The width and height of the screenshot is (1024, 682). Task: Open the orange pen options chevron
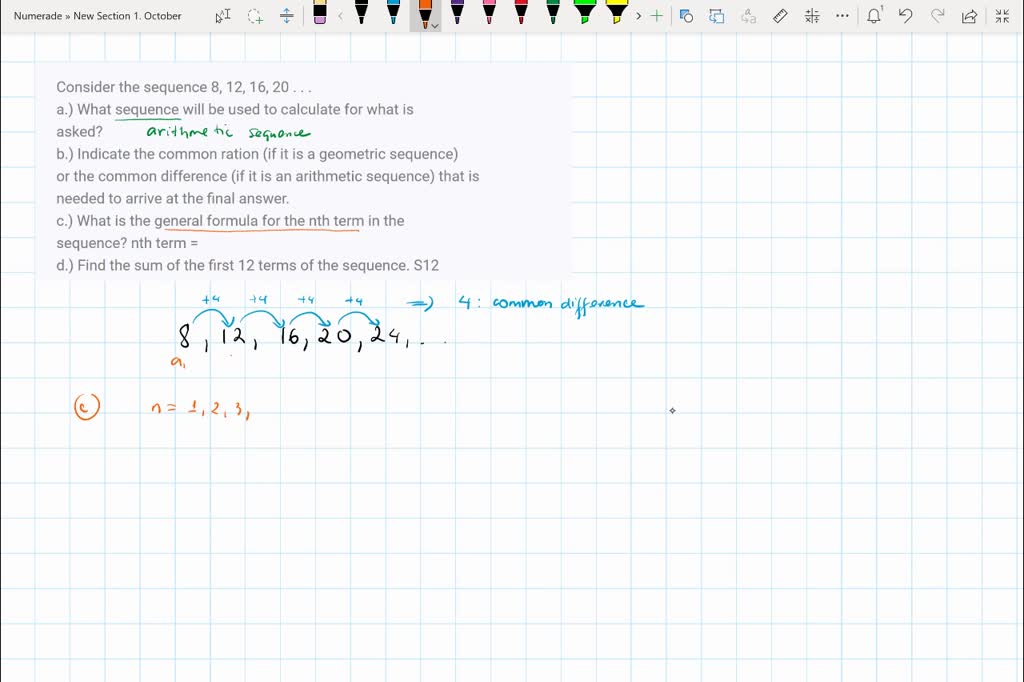click(433, 24)
